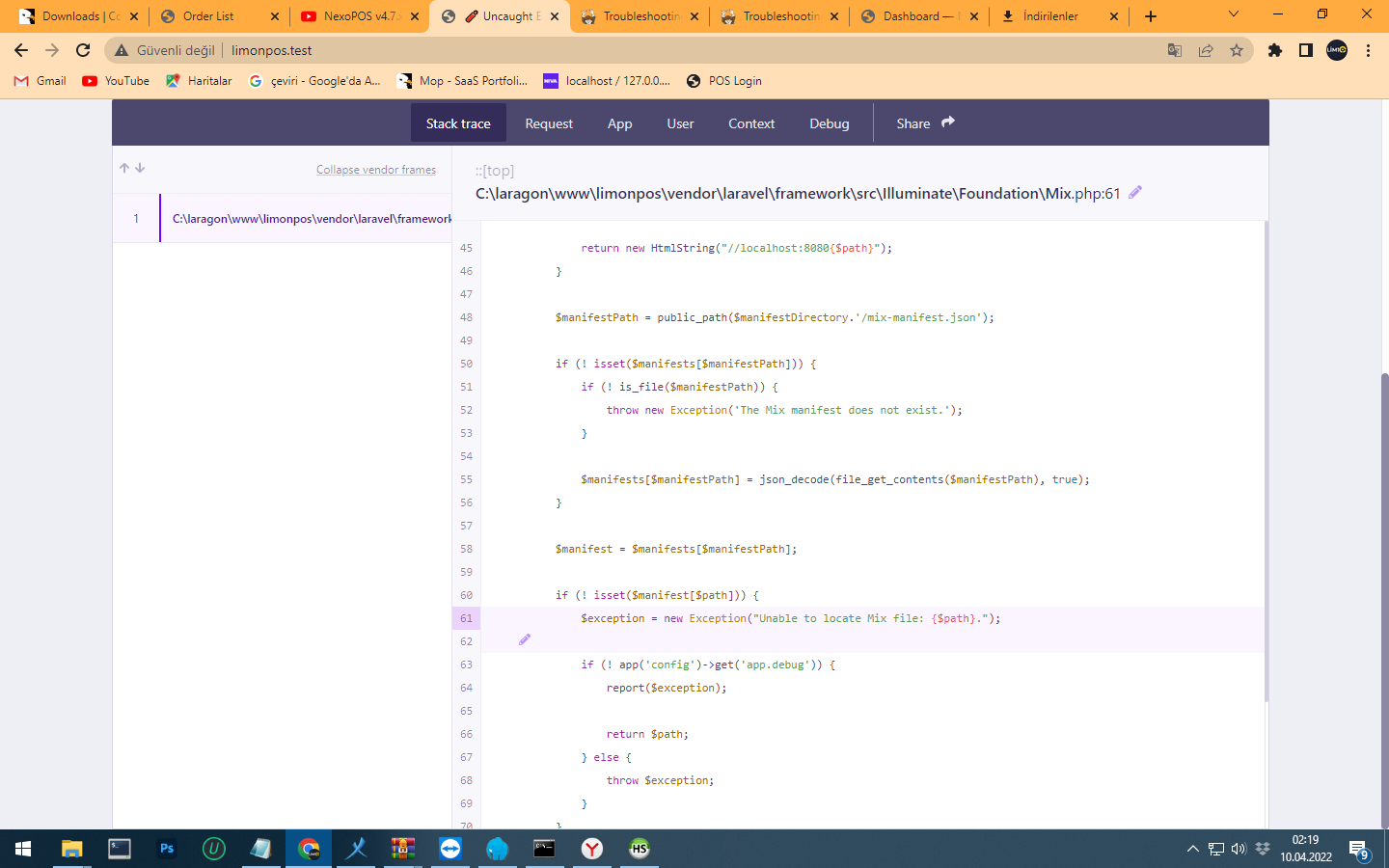Select the next frame down-arrow icon
1389x868 pixels.
[x=140, y=167]
